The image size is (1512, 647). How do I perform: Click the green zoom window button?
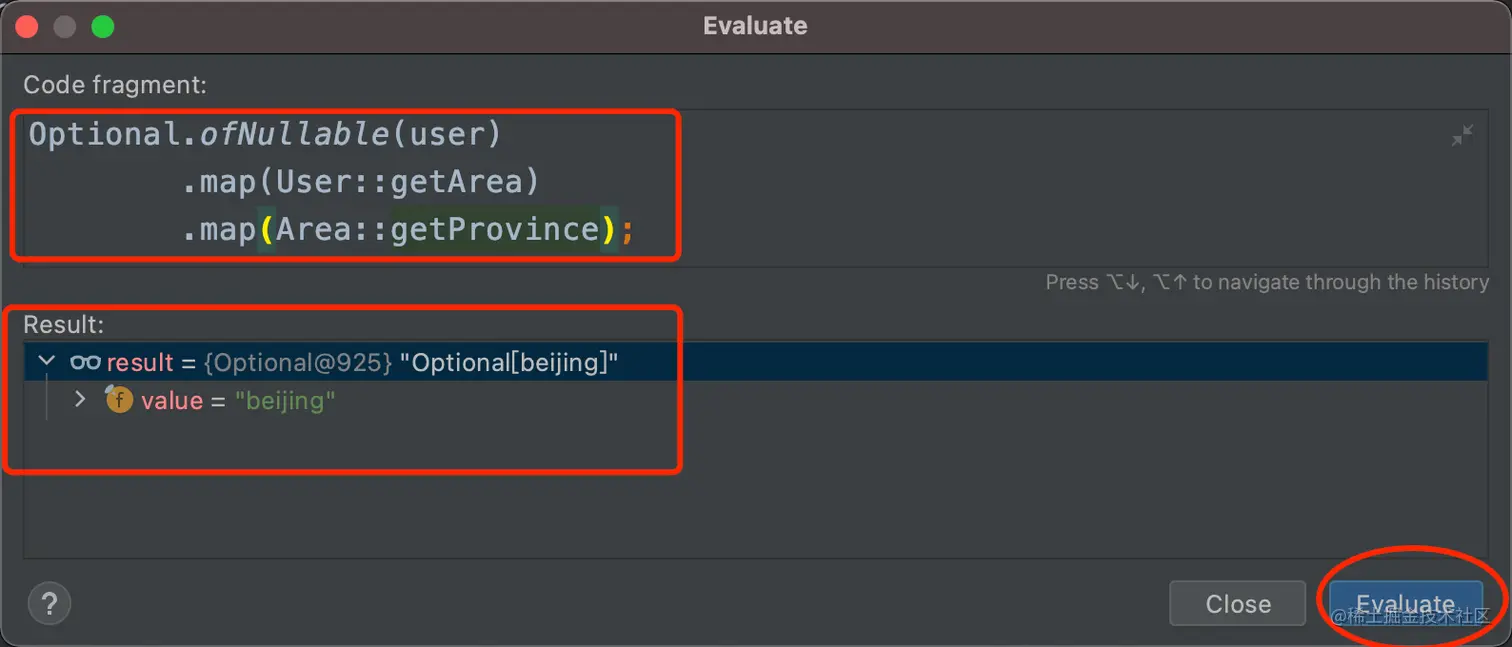103,26
